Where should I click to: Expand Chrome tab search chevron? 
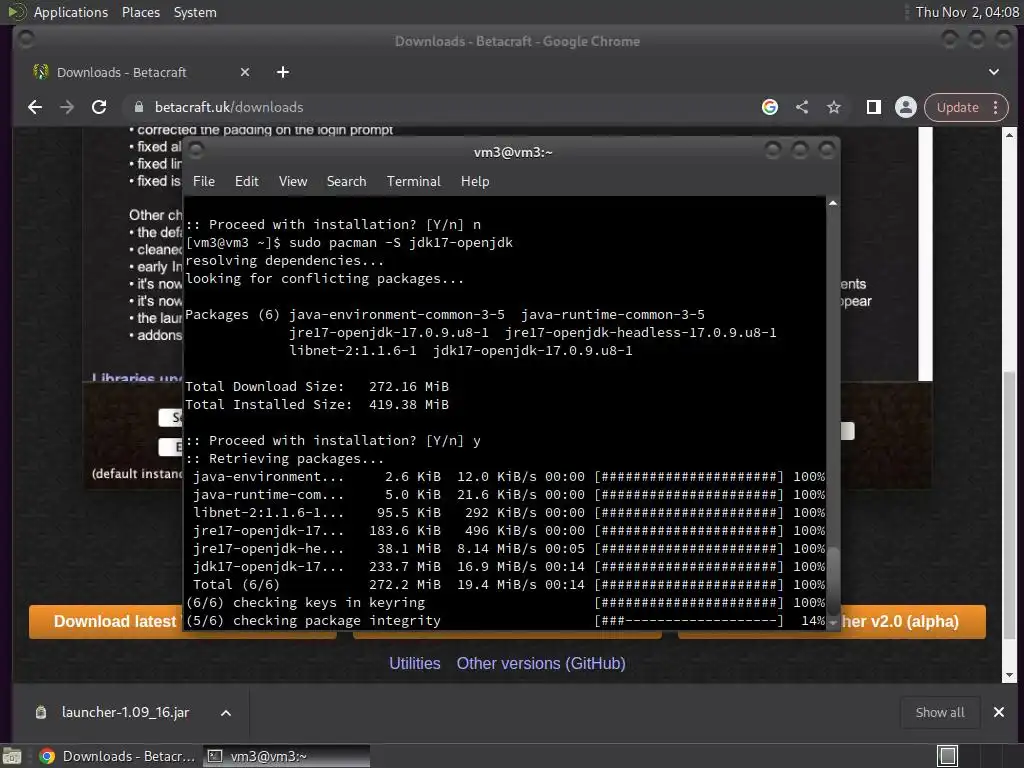coord(993,72)
